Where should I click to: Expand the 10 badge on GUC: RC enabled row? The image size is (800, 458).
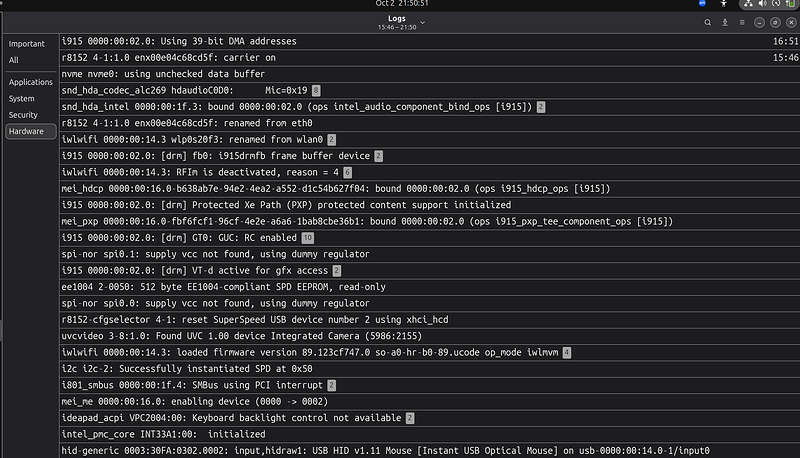click(308, 238)
